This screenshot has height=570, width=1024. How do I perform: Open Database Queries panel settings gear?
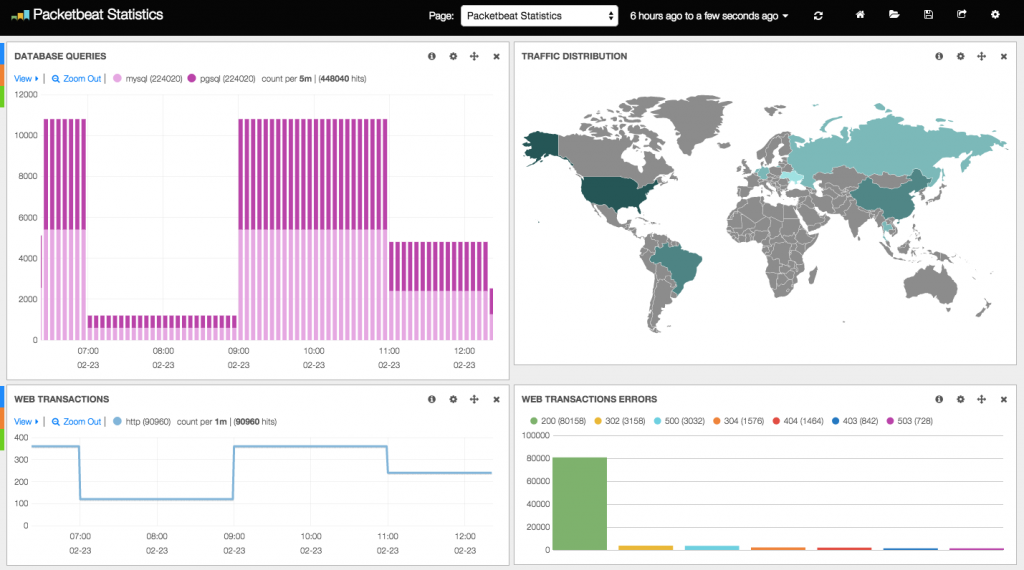(x=453, y=56)
